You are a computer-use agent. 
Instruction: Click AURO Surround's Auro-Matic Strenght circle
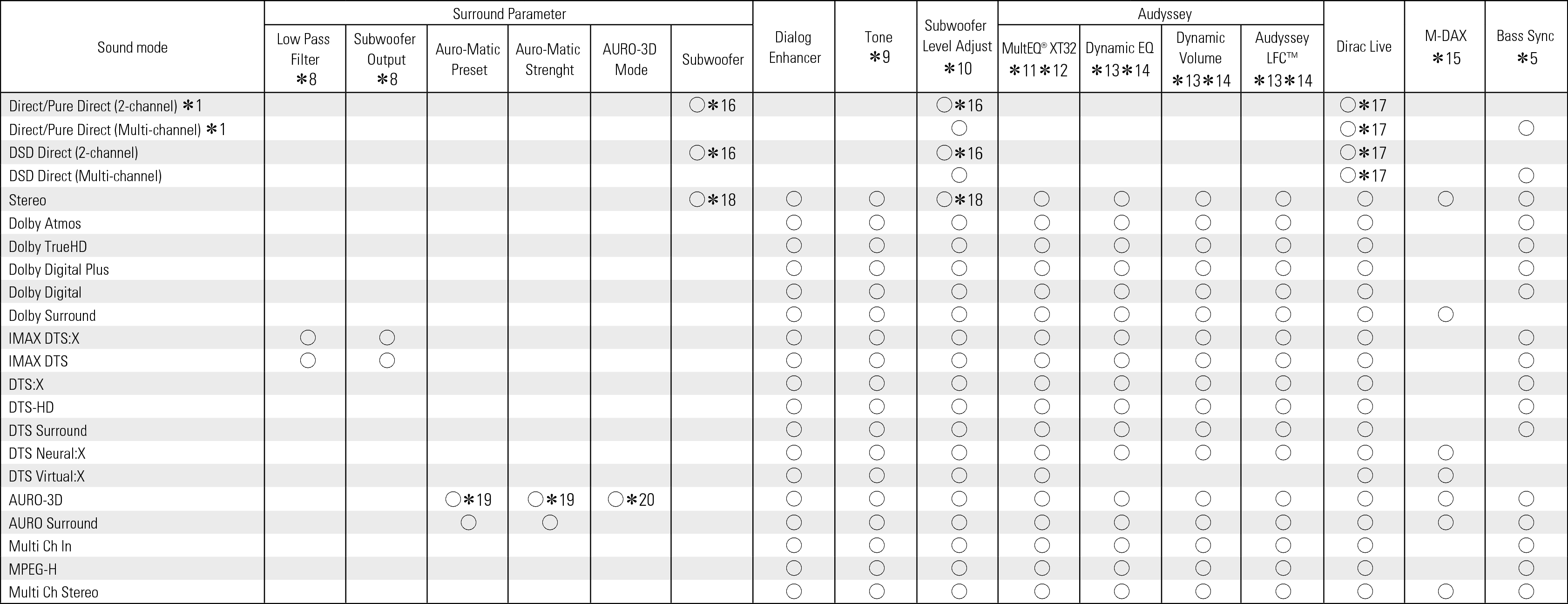click(550, 523)
